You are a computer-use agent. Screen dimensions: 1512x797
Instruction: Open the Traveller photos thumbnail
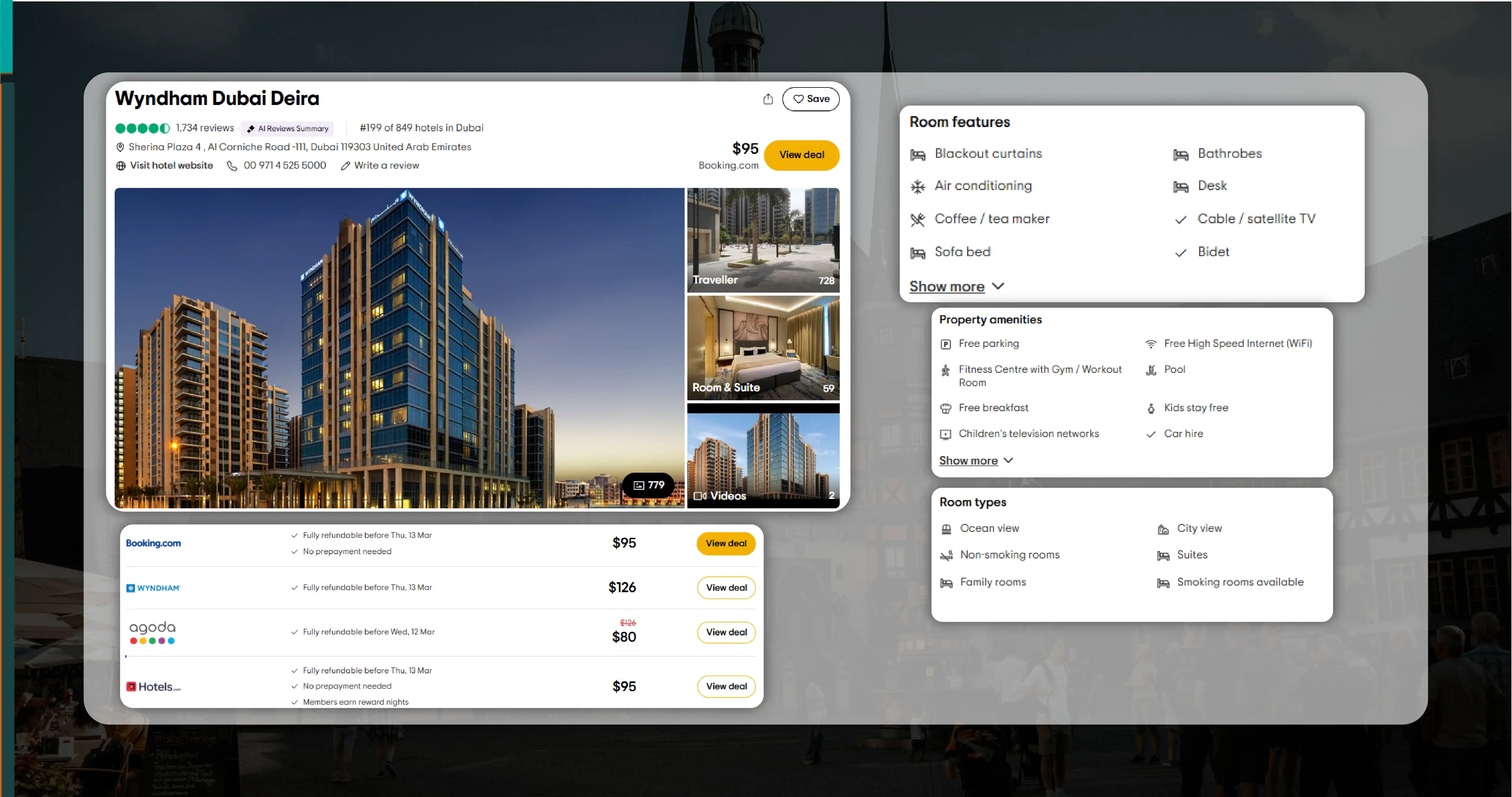coord(763,240)
